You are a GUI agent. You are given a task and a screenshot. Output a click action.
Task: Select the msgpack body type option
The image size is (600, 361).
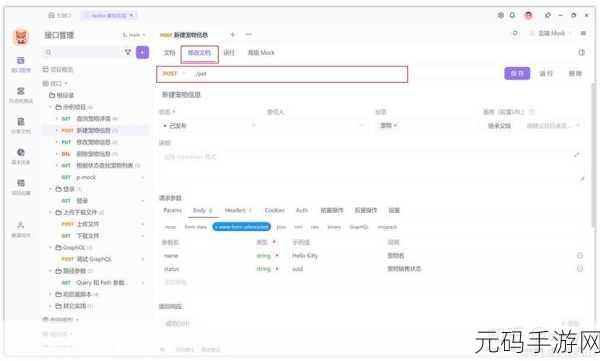pyautogui.click(x=387, y=227)
